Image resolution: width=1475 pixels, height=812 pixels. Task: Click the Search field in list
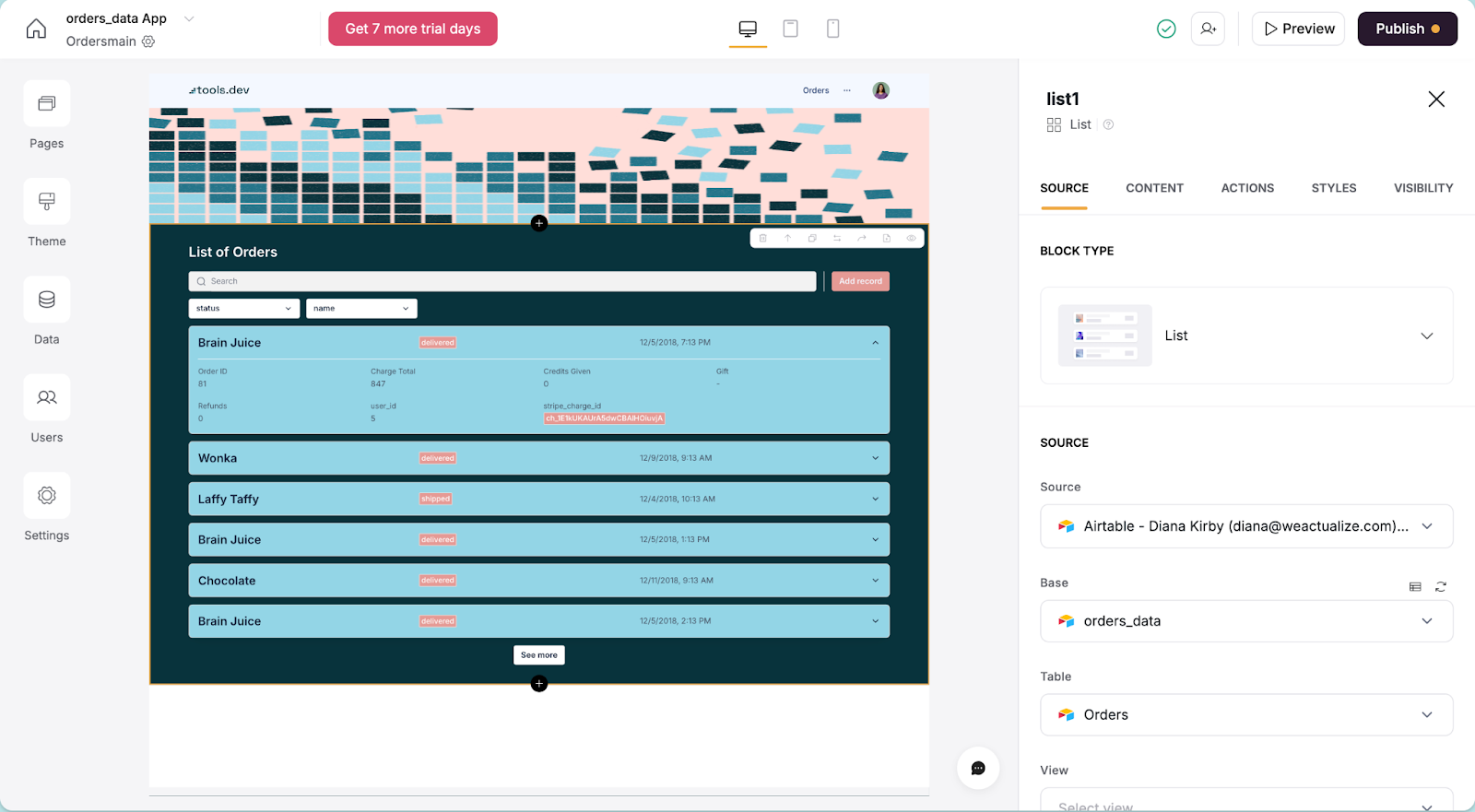[x=502, y=281]
